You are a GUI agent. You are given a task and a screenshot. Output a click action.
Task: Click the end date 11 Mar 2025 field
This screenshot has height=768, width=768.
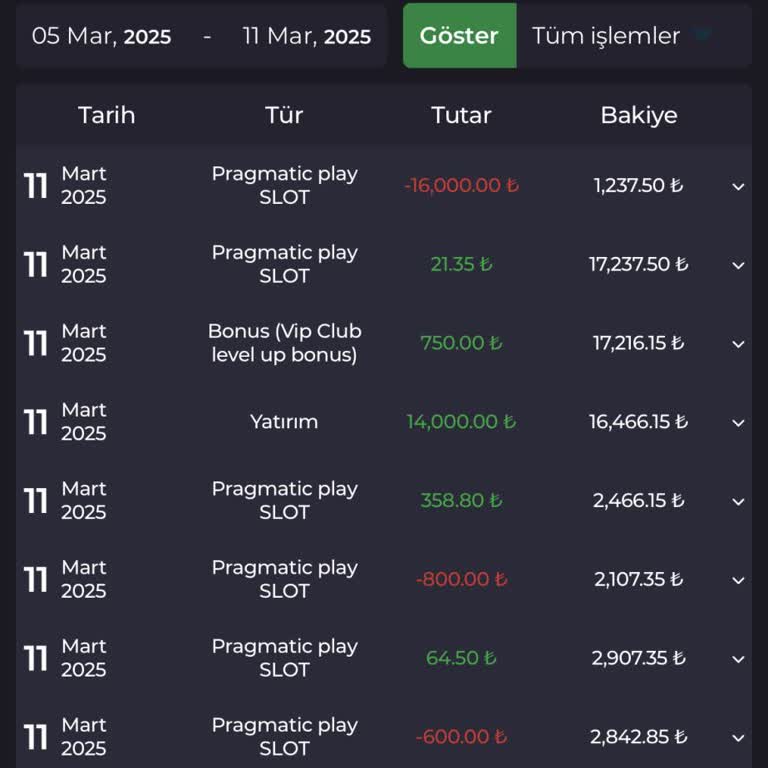pos(306,37)
